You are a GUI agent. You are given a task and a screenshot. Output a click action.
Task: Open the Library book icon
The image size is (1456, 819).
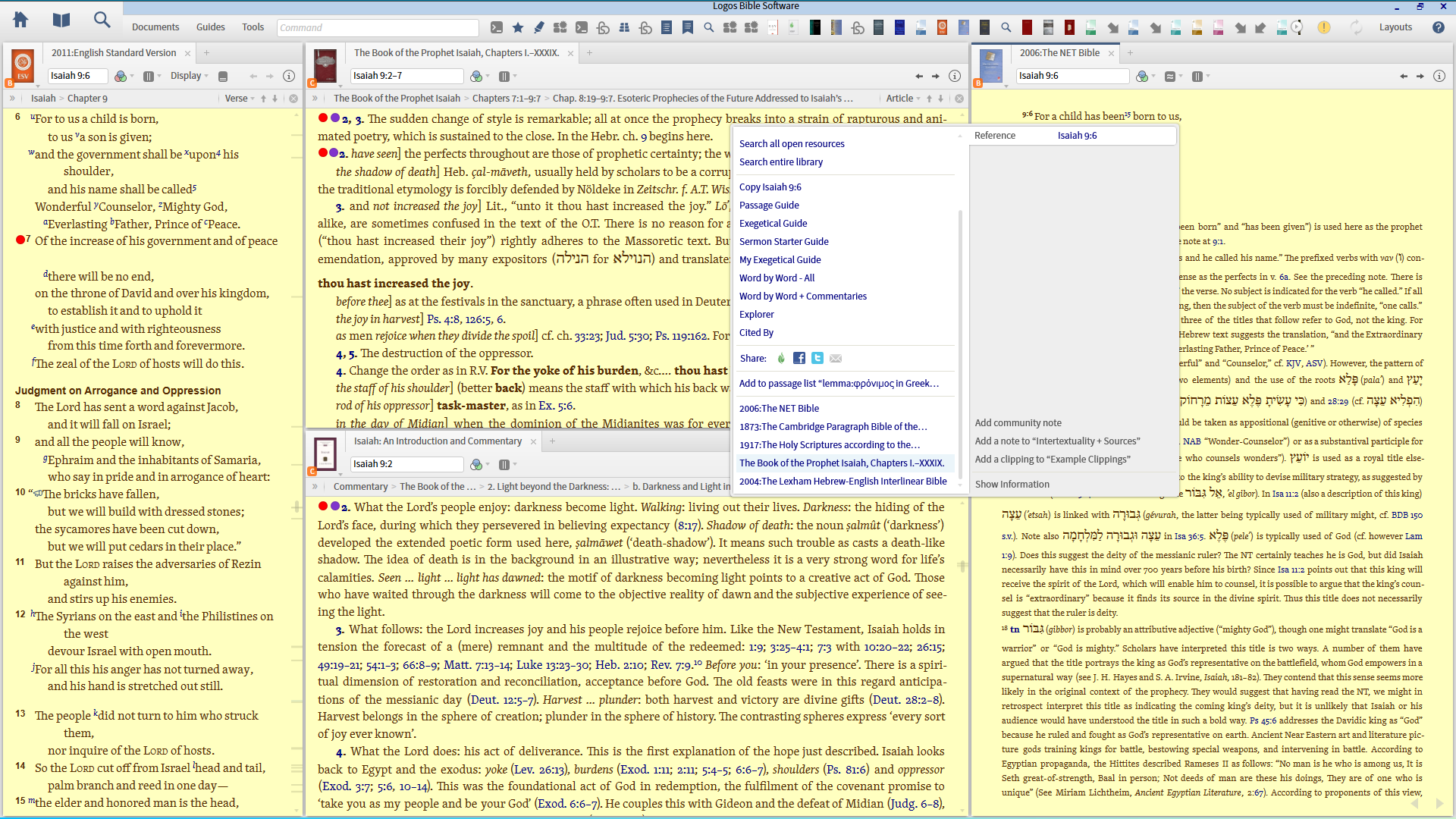pyautogui.click(x=61, y=20)
